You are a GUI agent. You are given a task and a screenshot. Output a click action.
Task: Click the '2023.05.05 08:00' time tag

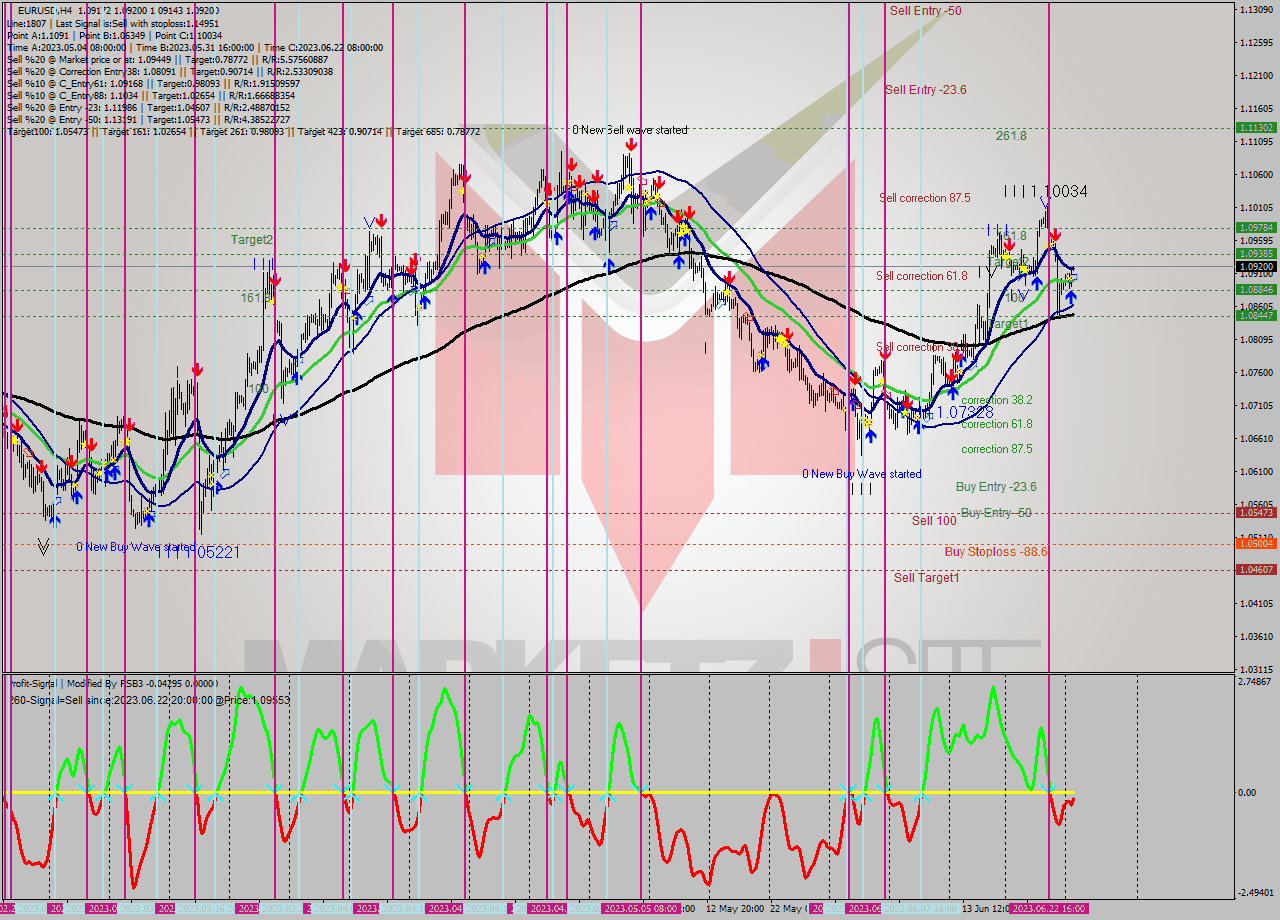(x=642, y=909)
